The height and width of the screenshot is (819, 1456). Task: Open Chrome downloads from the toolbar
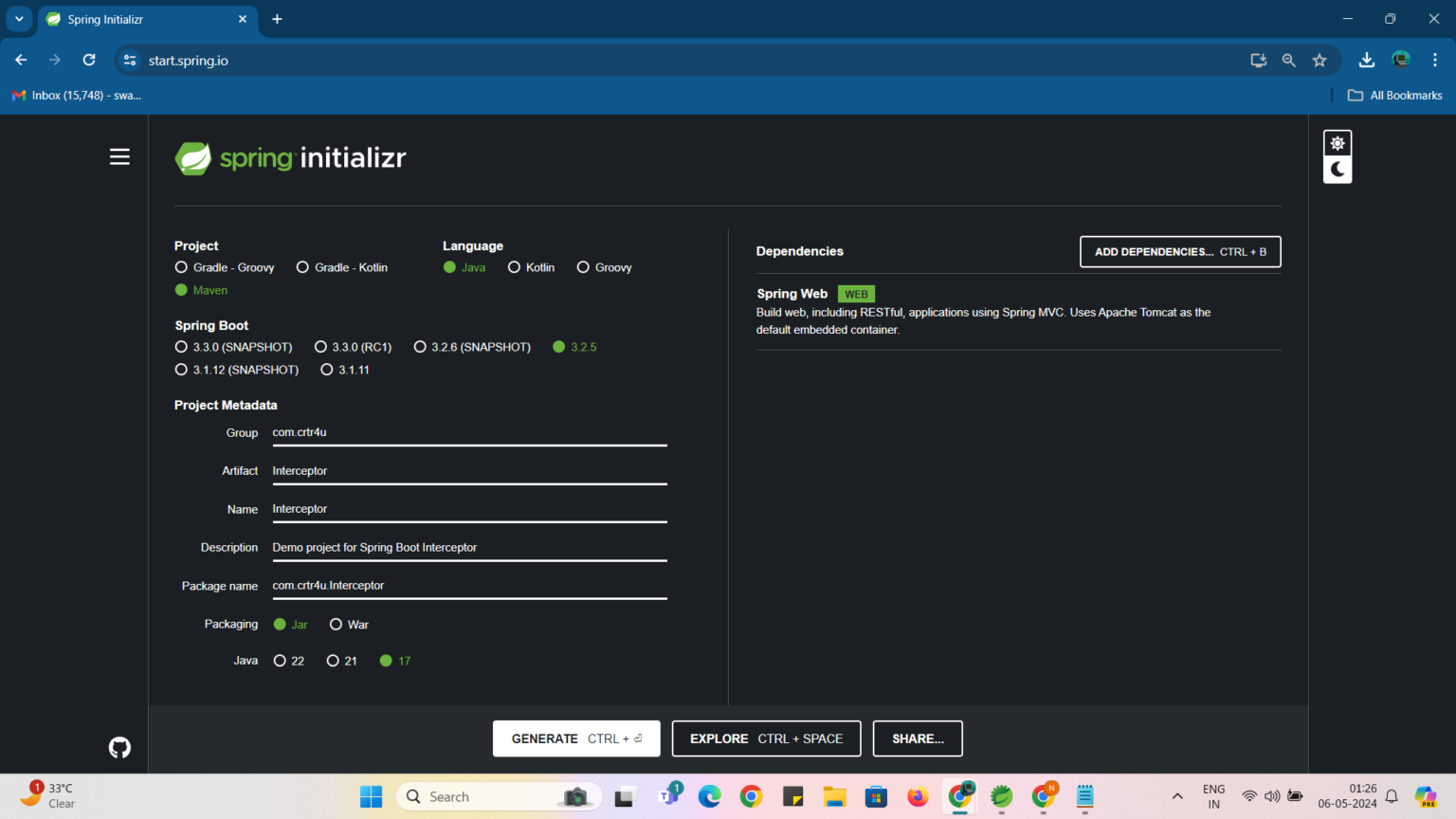pyautogui.click(x=1367, y=60)
